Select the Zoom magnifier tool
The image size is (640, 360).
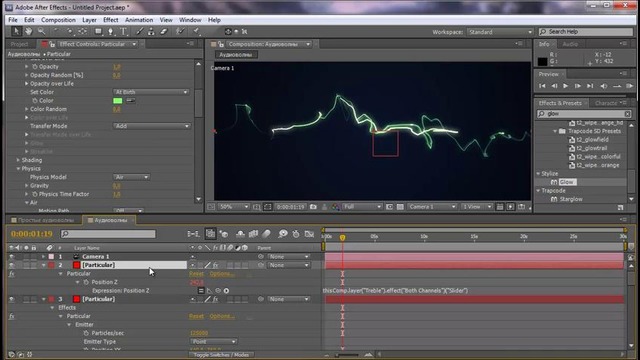tap(41, 31)
